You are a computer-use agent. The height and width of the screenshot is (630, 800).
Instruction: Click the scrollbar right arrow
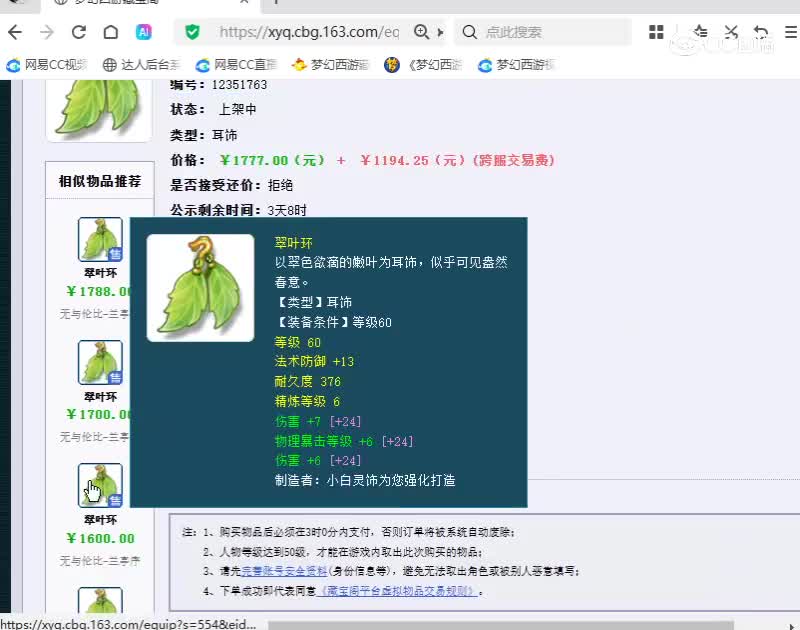[791, 625]
